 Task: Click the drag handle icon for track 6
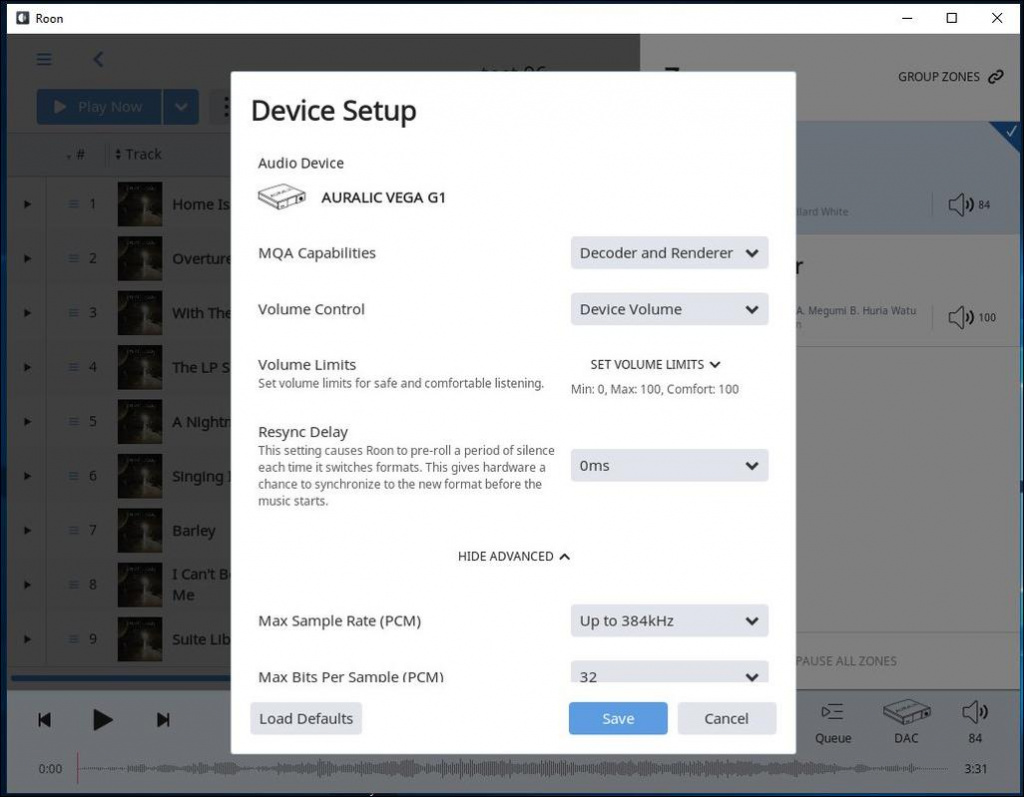point(74,476)
